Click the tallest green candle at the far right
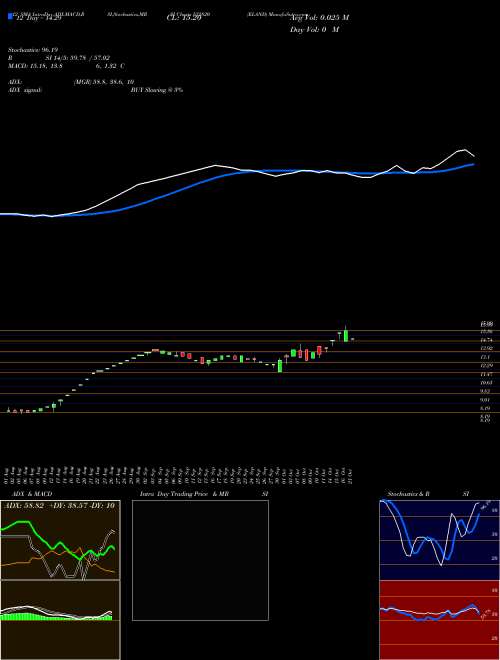Screen dimensions: 500x660 [346, 335]
